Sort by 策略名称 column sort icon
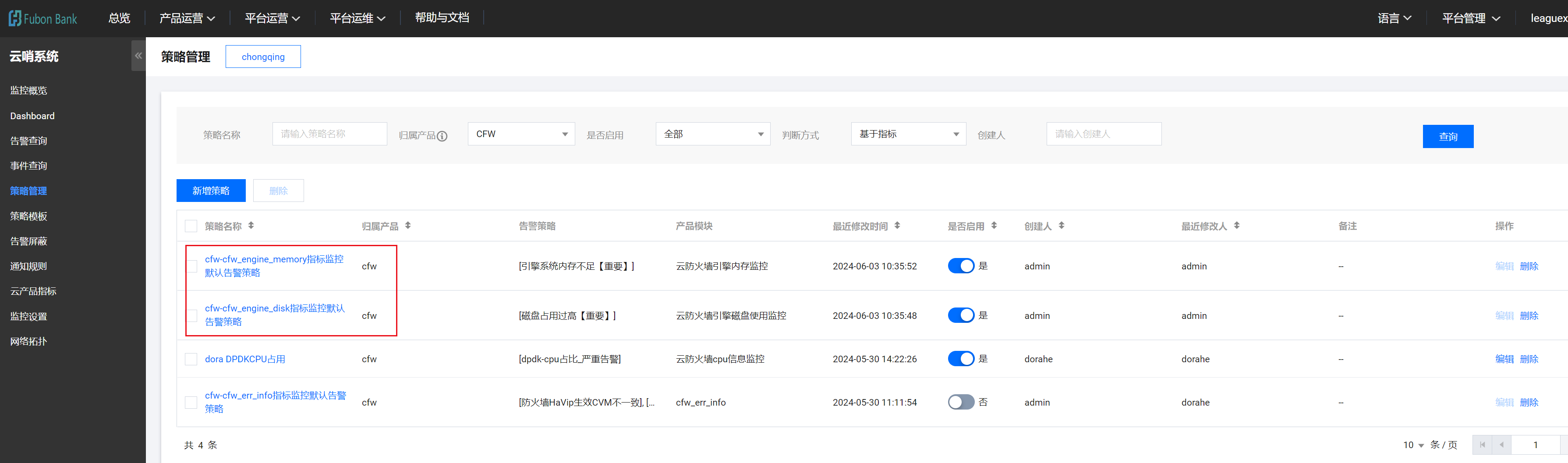The height and width of the screenshot is (463, 1568). click(251, 226)
